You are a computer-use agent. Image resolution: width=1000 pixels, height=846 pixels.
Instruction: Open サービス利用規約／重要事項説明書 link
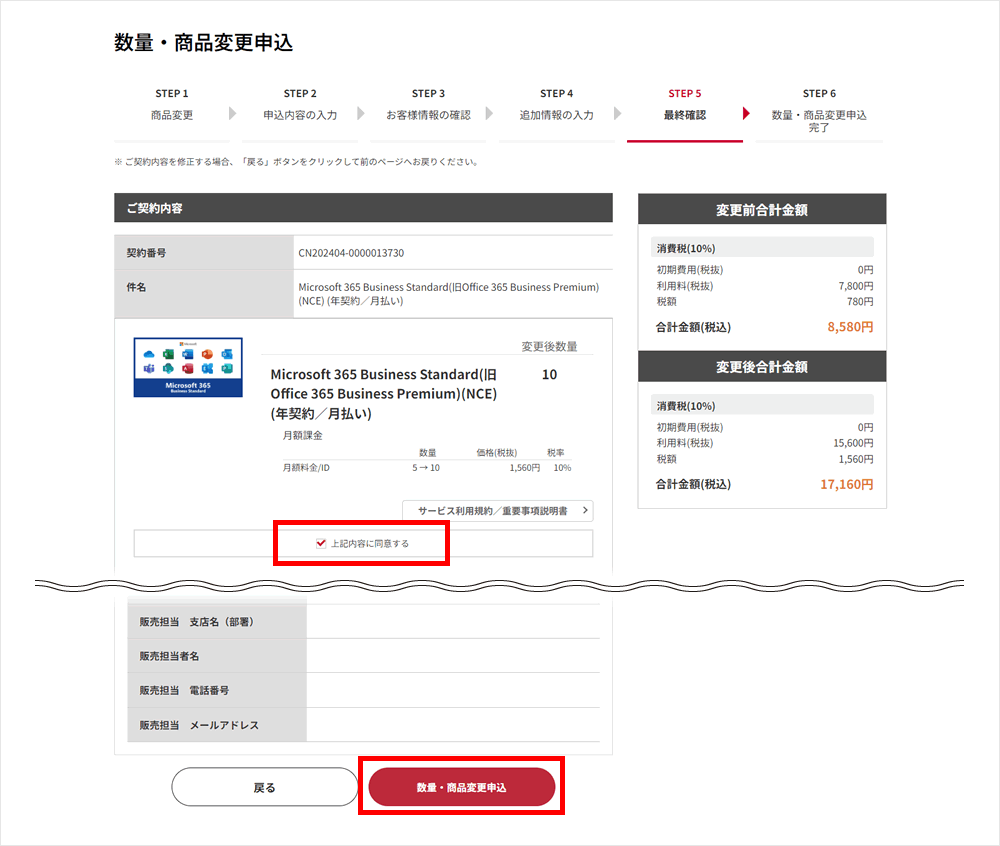[x=497, y=511]
